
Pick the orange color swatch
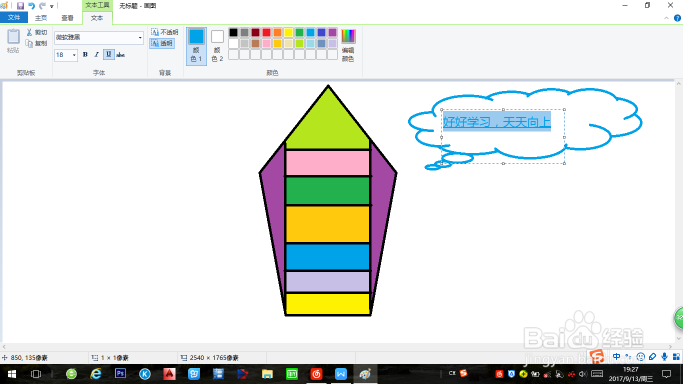pyautogui.click(x=277, y=32)
